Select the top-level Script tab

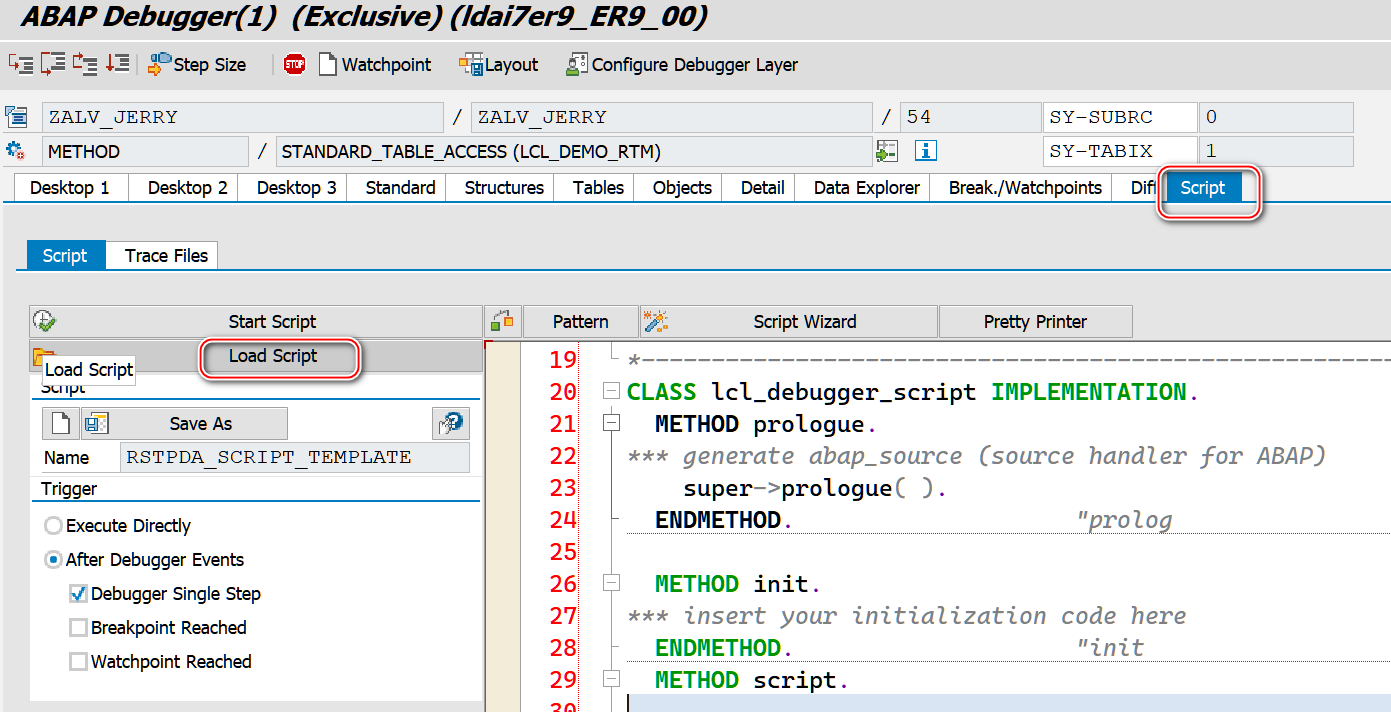coord(1202,188)
